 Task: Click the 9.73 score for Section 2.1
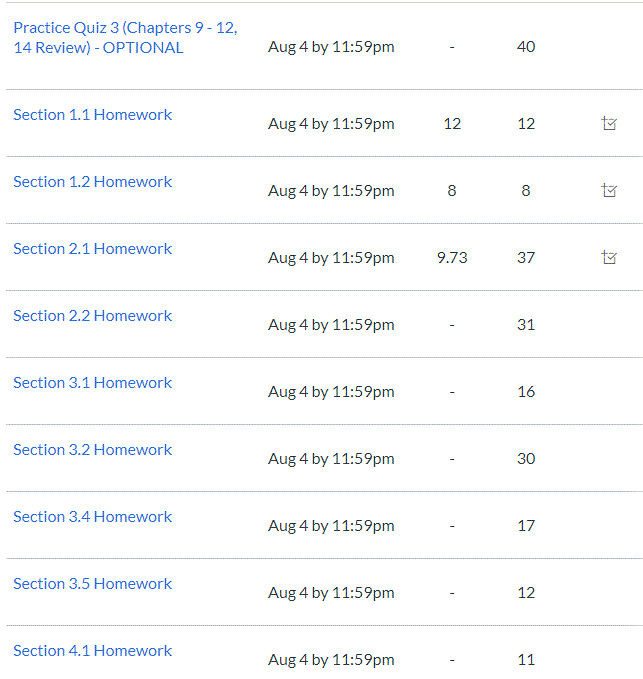(x=452, y=258)
